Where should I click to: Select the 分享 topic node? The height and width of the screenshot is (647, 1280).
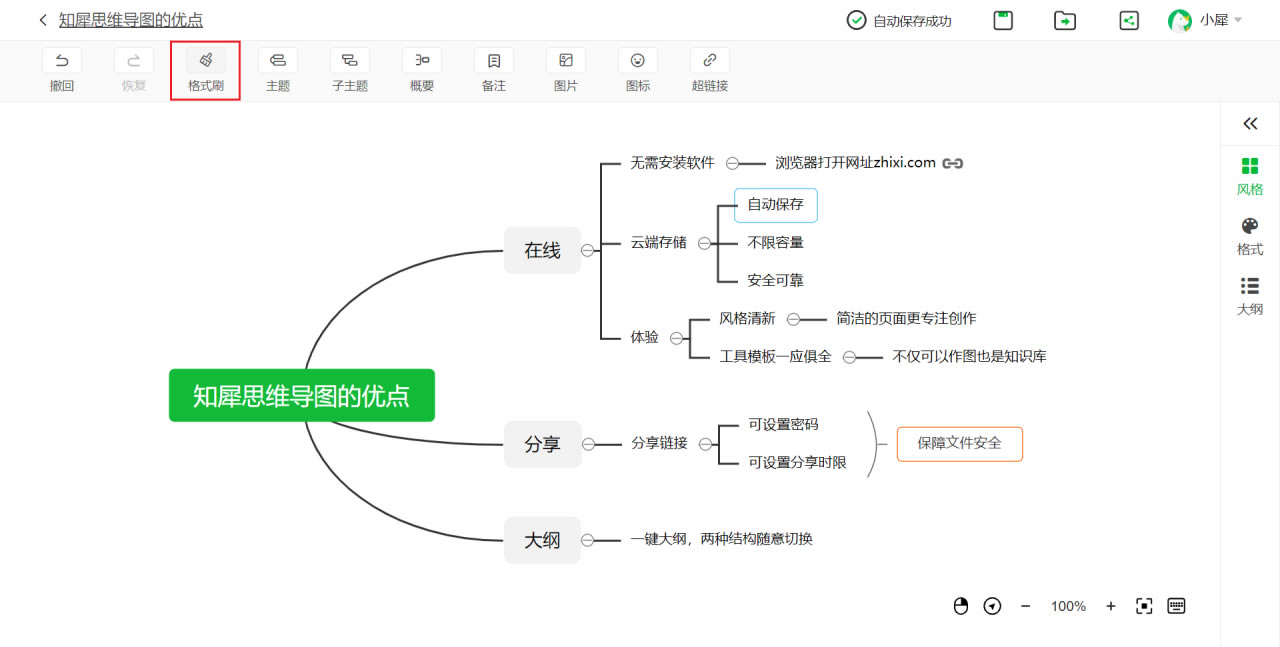[542, 444]
